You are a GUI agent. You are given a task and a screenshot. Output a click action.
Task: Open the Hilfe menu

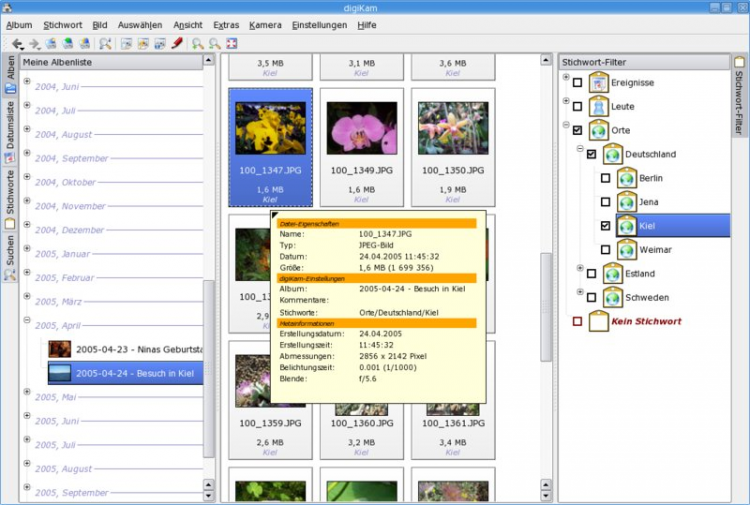pyautogui.click(x=367, y=25)
